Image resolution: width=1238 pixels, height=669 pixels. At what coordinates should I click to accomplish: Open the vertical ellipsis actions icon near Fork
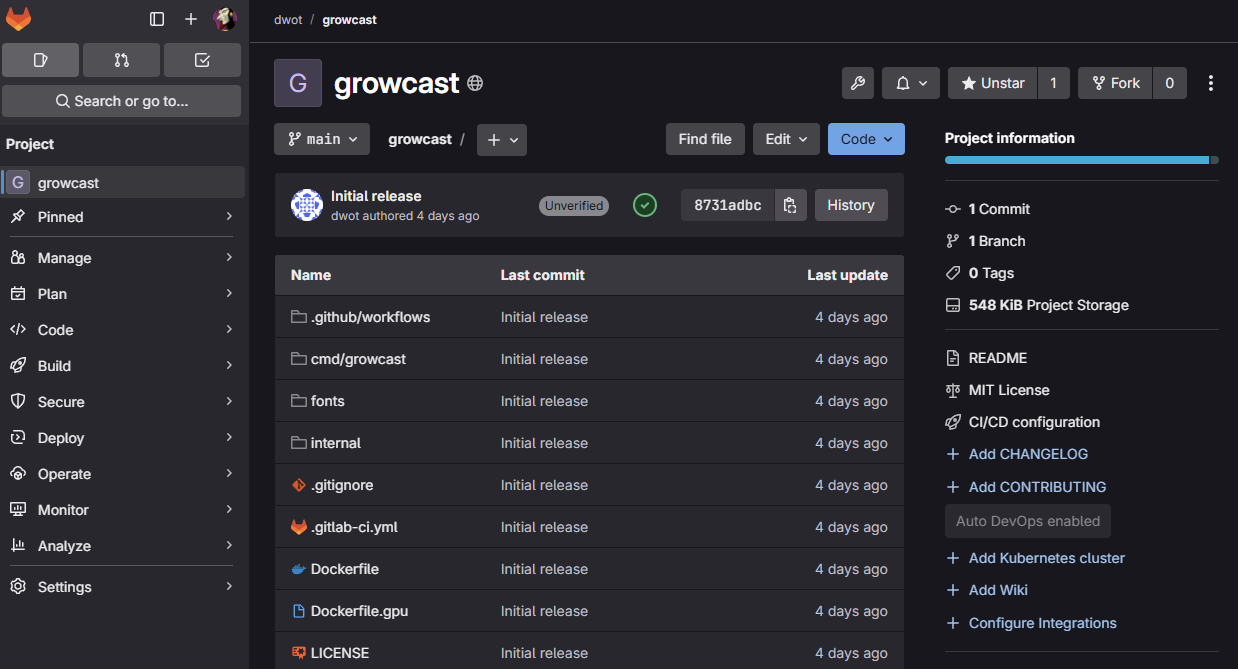pyautogui.click(x=1210, y=83)
